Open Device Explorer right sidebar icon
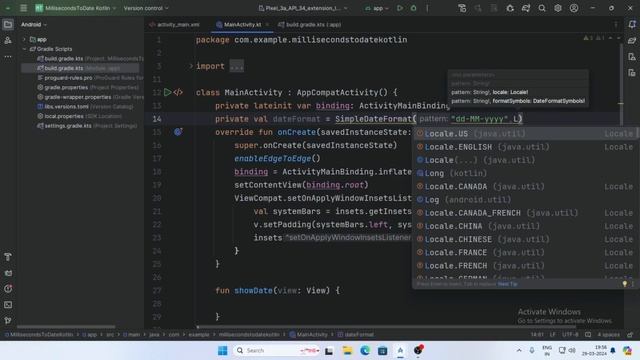640x360 pixels. pos(632,57)
